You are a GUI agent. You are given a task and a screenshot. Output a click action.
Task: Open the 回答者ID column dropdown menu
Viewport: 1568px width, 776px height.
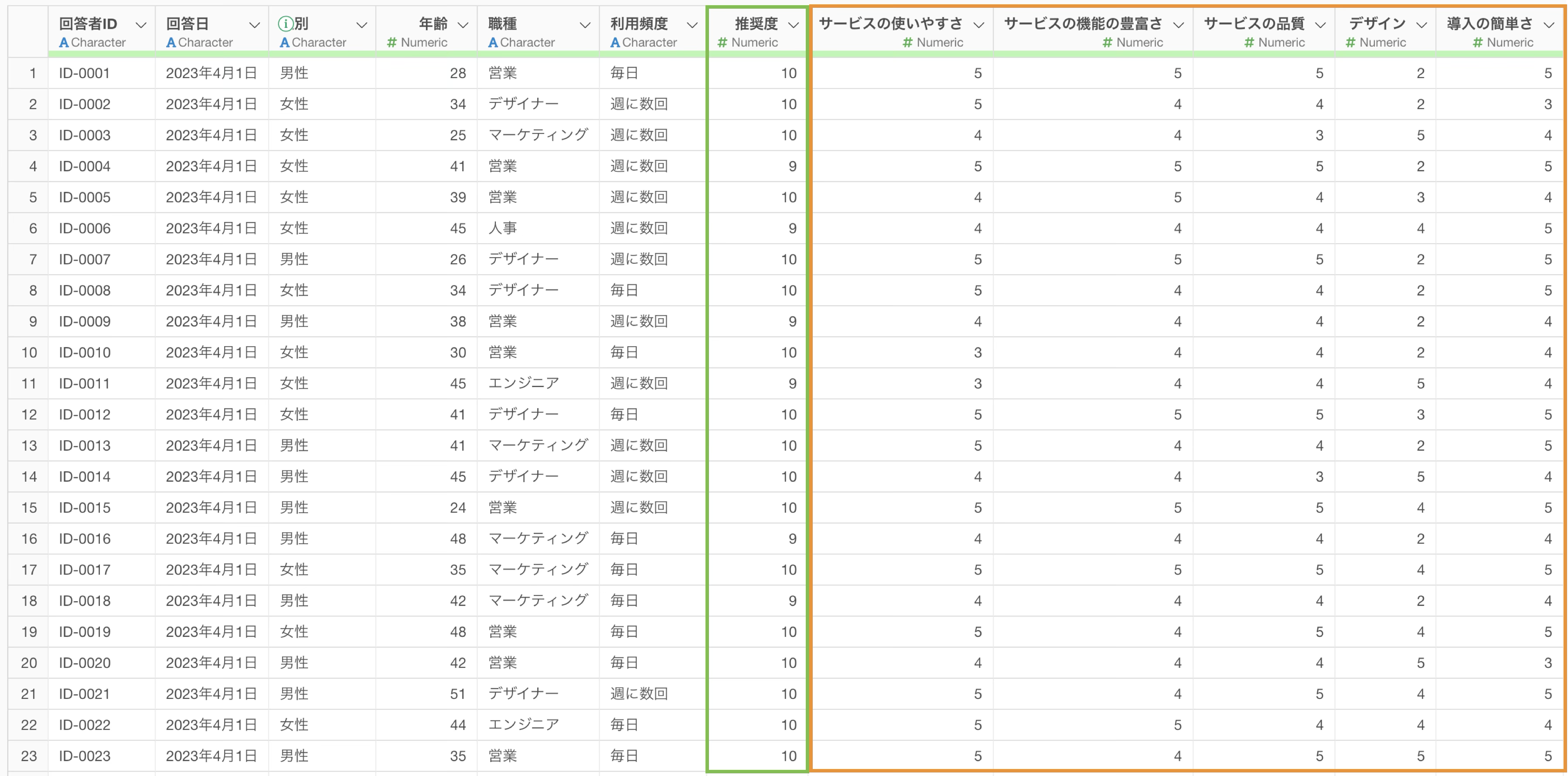pyautogui.click(x=140, y=25)
